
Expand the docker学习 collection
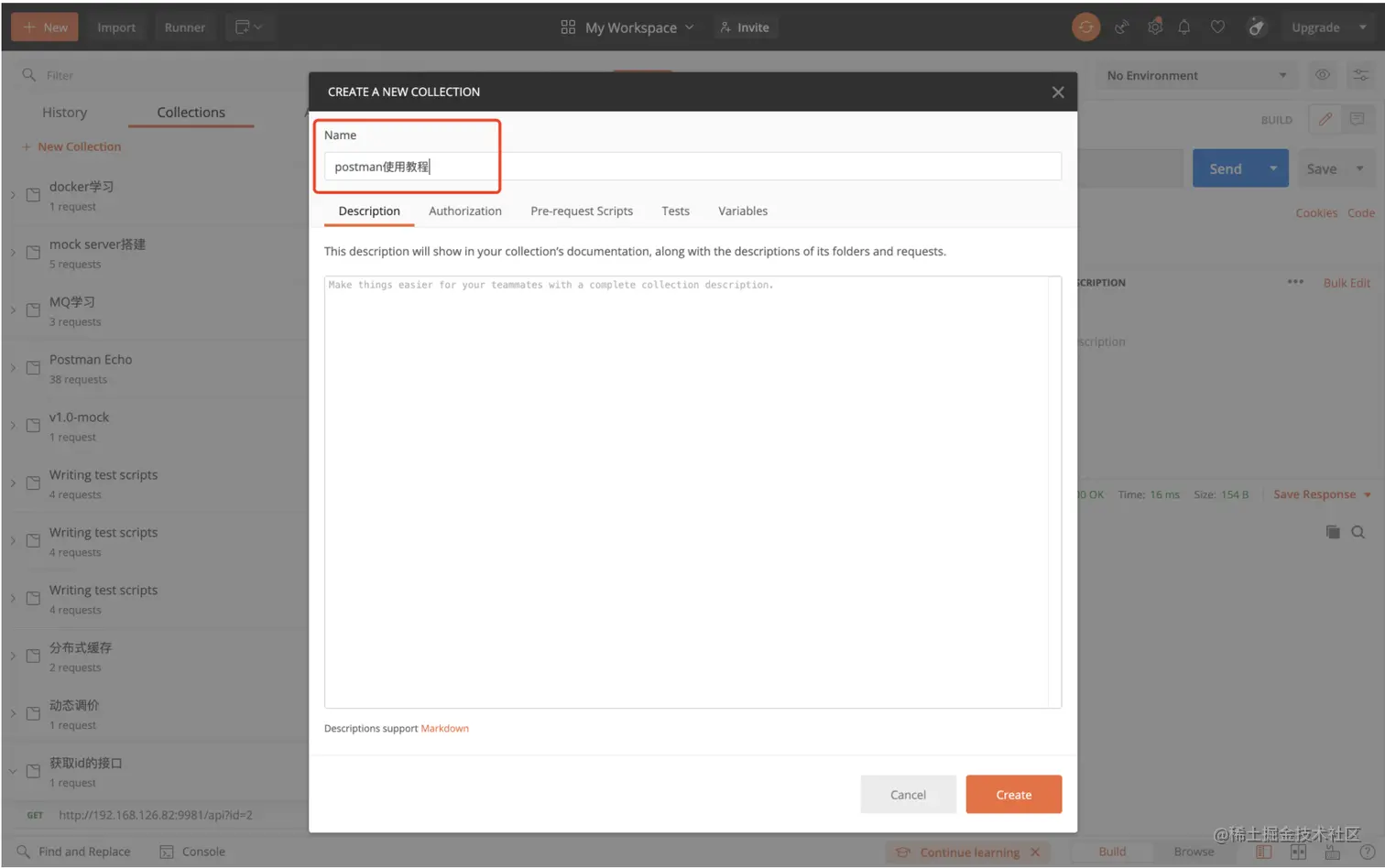[x=13, y=195]
